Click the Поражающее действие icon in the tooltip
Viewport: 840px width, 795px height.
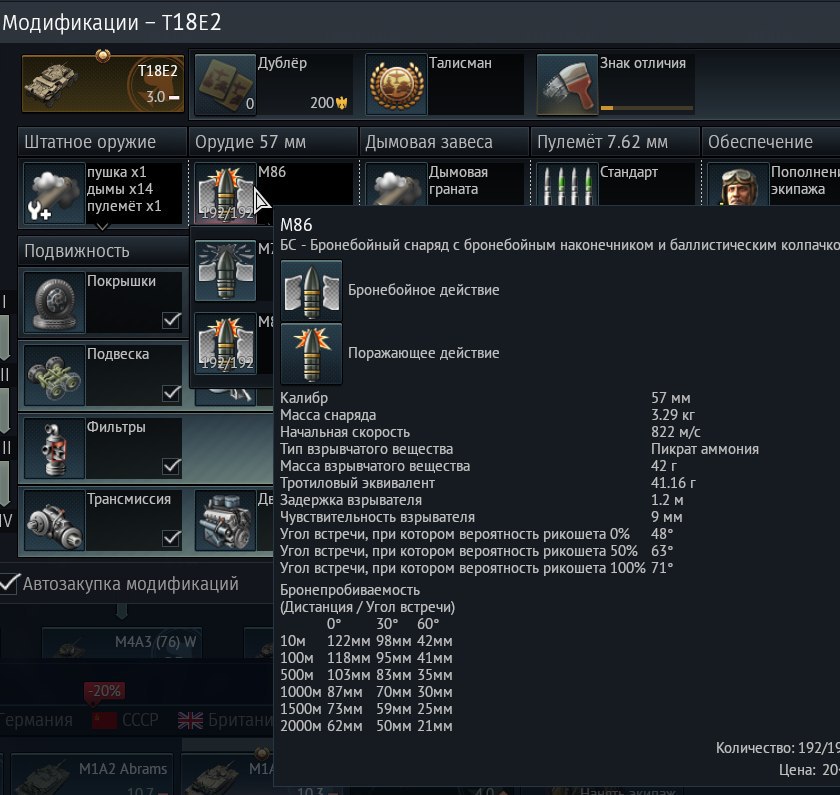pos(311,354)
